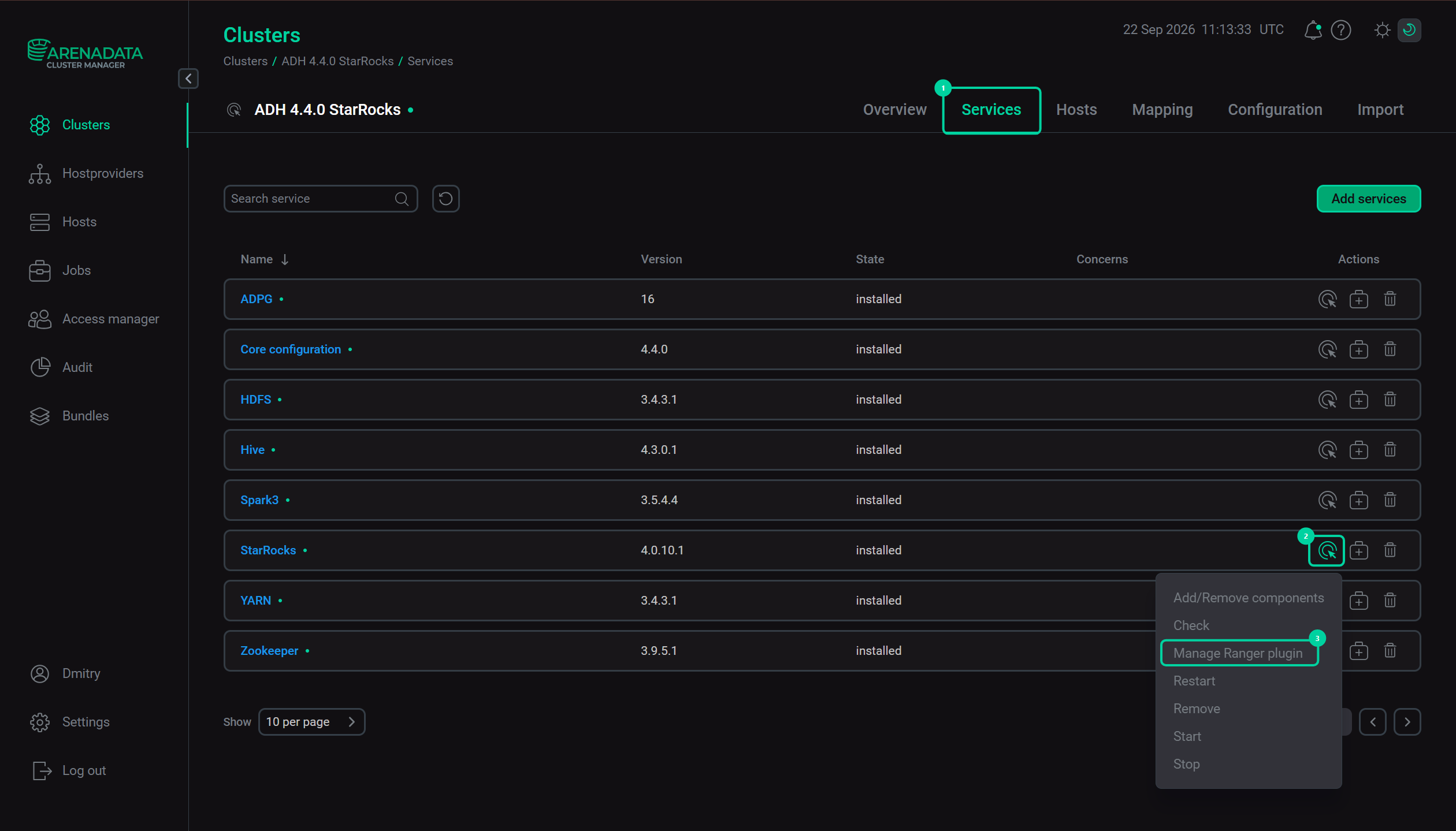Delete the Zookeeper service

point(1390,651)
